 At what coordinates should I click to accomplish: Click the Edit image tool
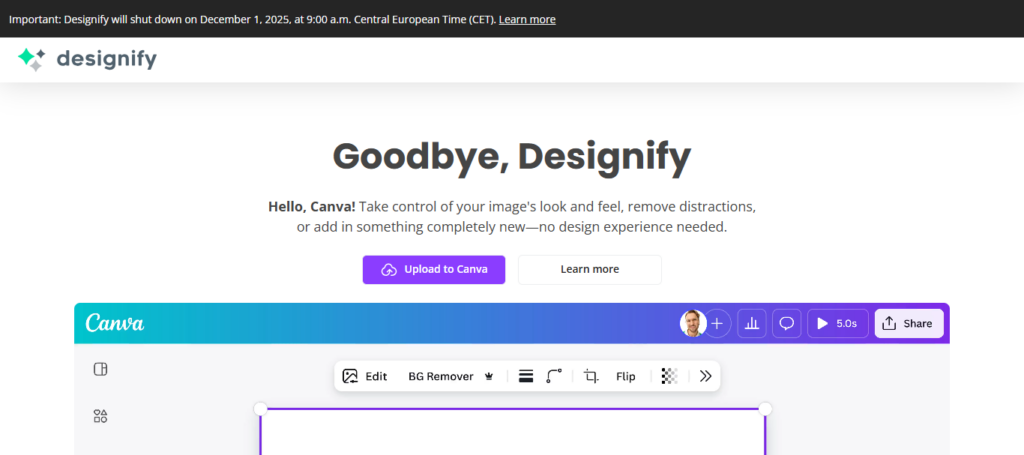(365, 376)
